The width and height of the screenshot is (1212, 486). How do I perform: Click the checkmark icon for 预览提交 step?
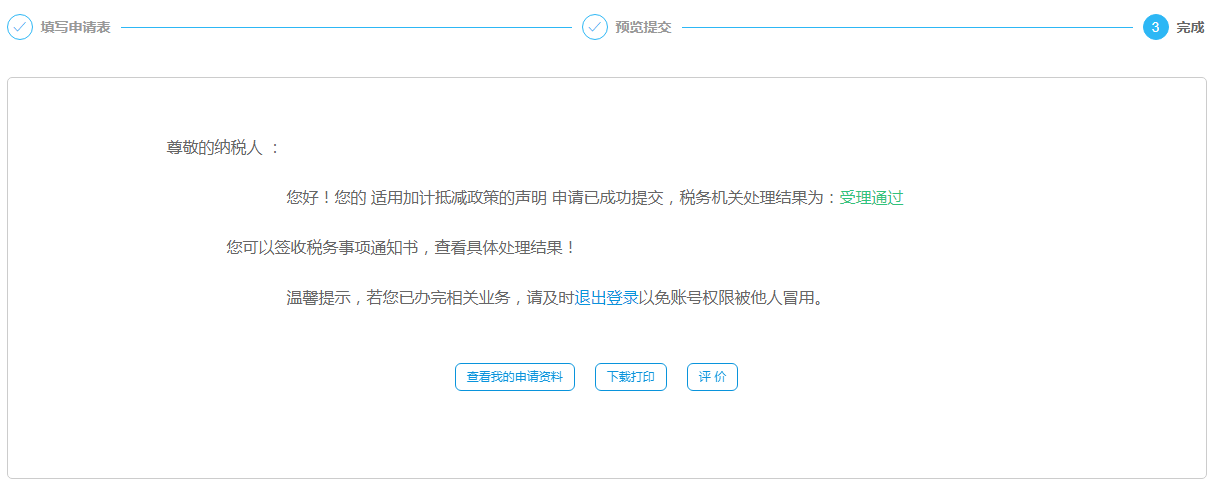click(x=595, y=27)
